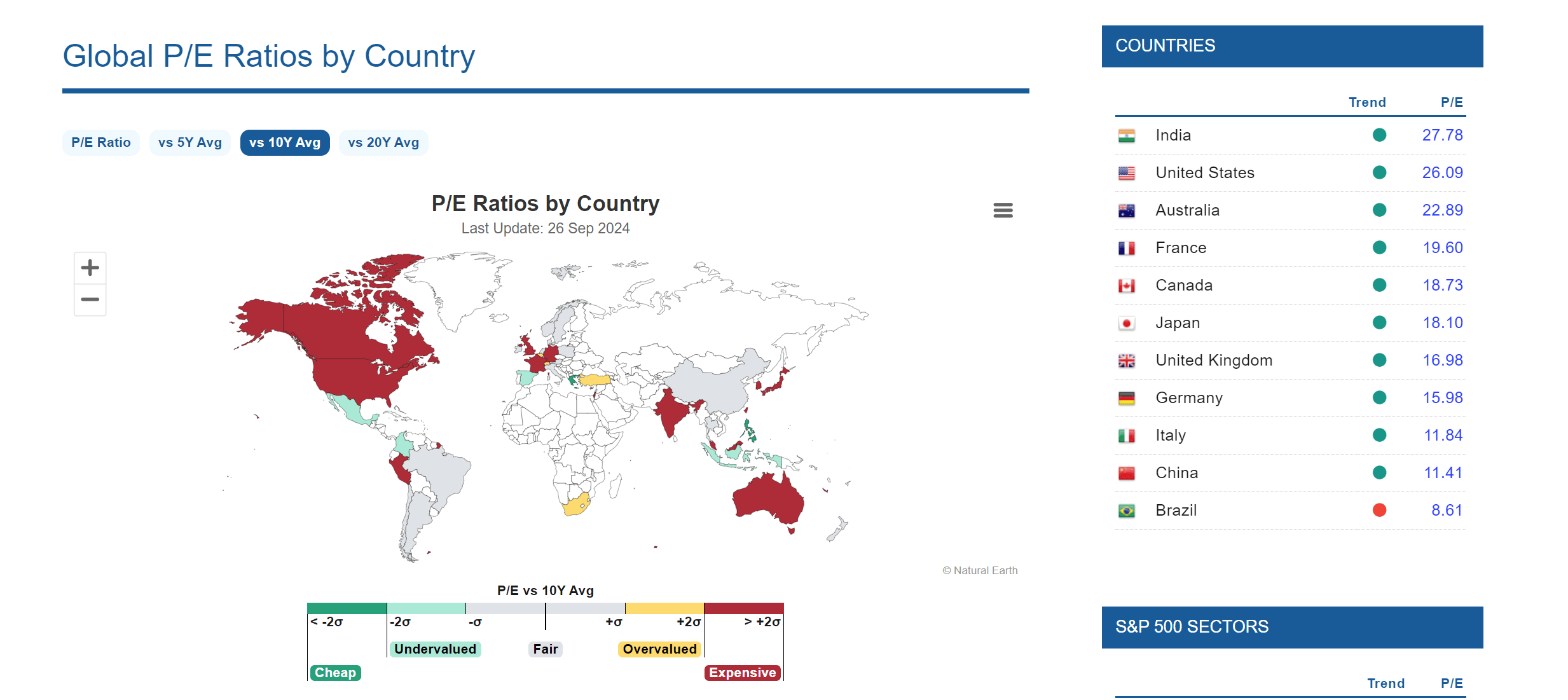Click the Japan flag icon
This screenshot has height=700, width=1568.
coord(1126,322)
